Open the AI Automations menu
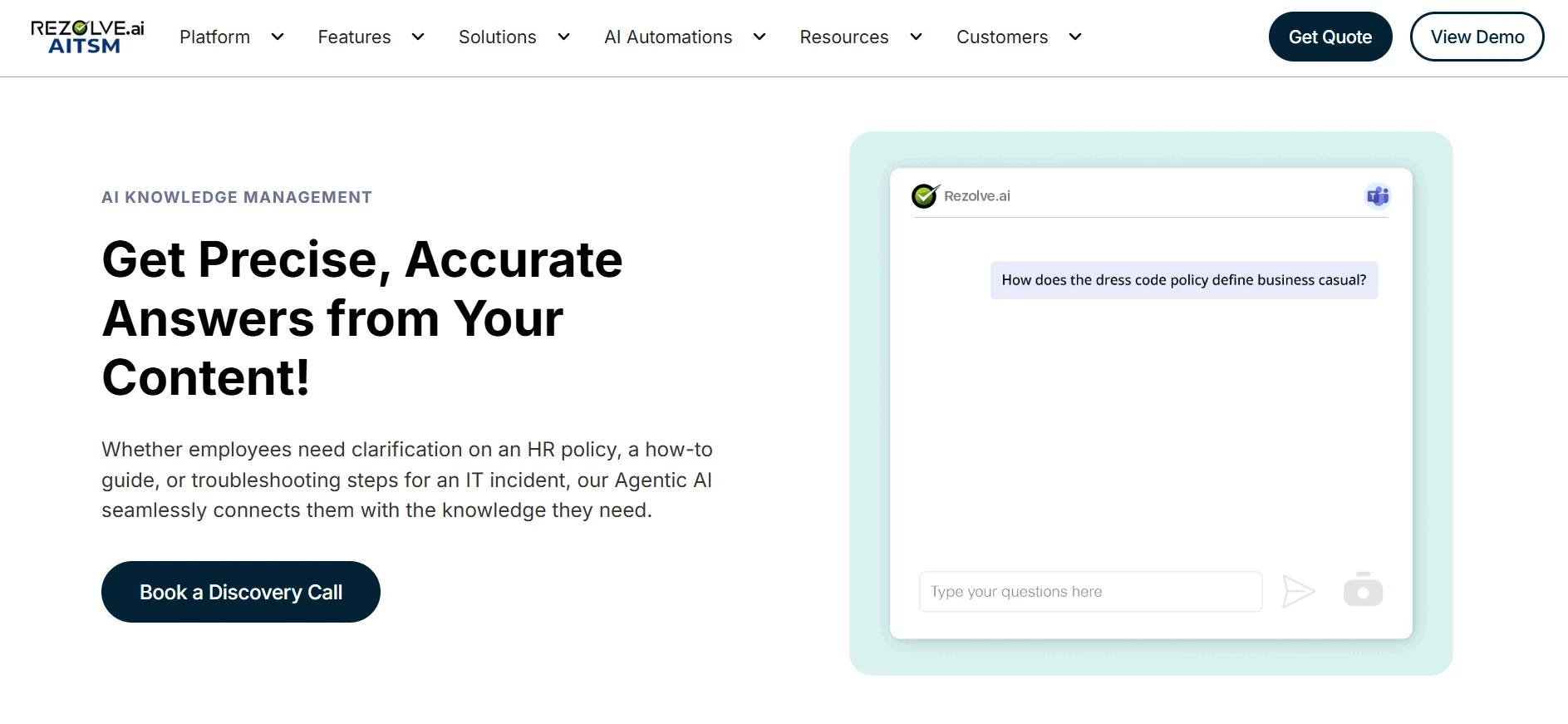The height and width of the screenshot is (724, 1568). (x=668, y=37)
